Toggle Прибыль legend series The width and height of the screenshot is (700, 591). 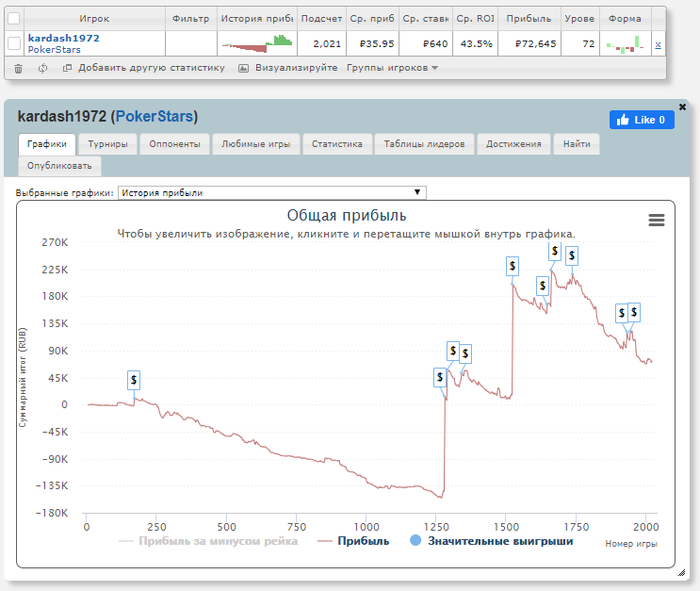click(353, 541)
